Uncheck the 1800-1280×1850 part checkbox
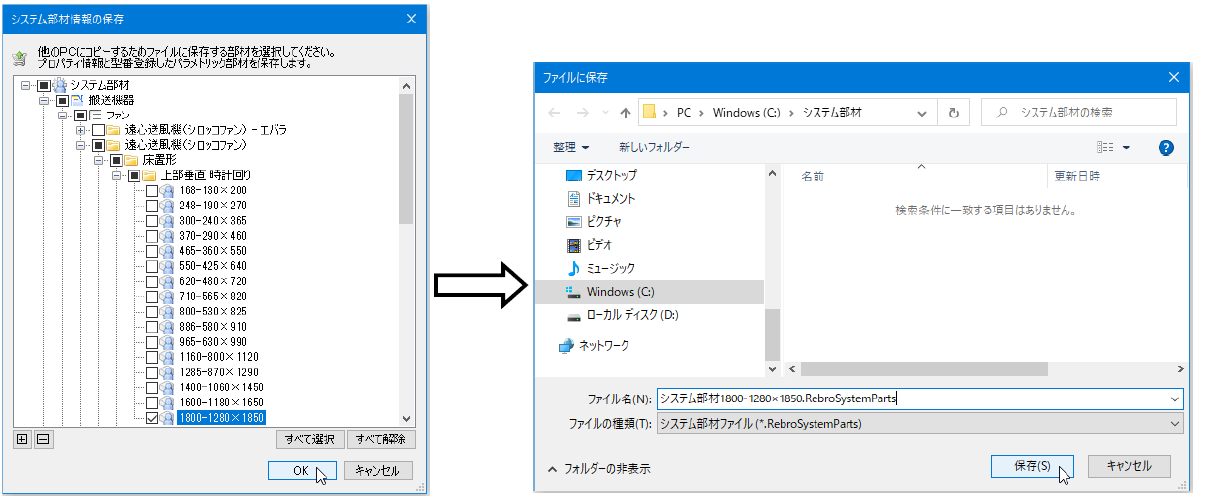Screen dimensions: 1206x502 pyautogui.click(x=152, y=418)
